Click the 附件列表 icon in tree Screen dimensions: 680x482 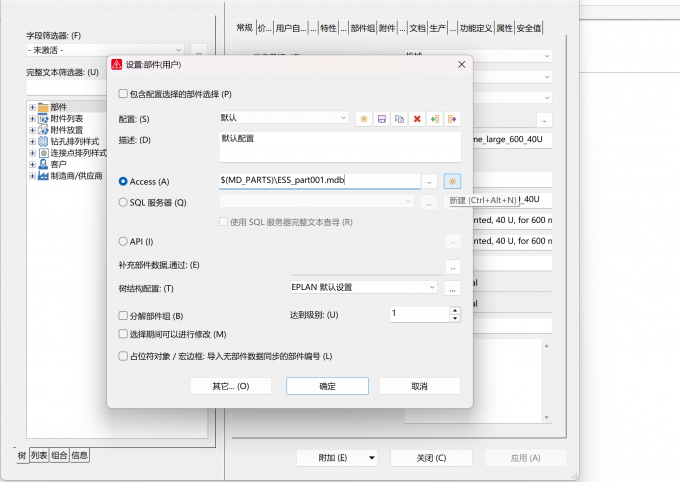(x=43, y=118)
